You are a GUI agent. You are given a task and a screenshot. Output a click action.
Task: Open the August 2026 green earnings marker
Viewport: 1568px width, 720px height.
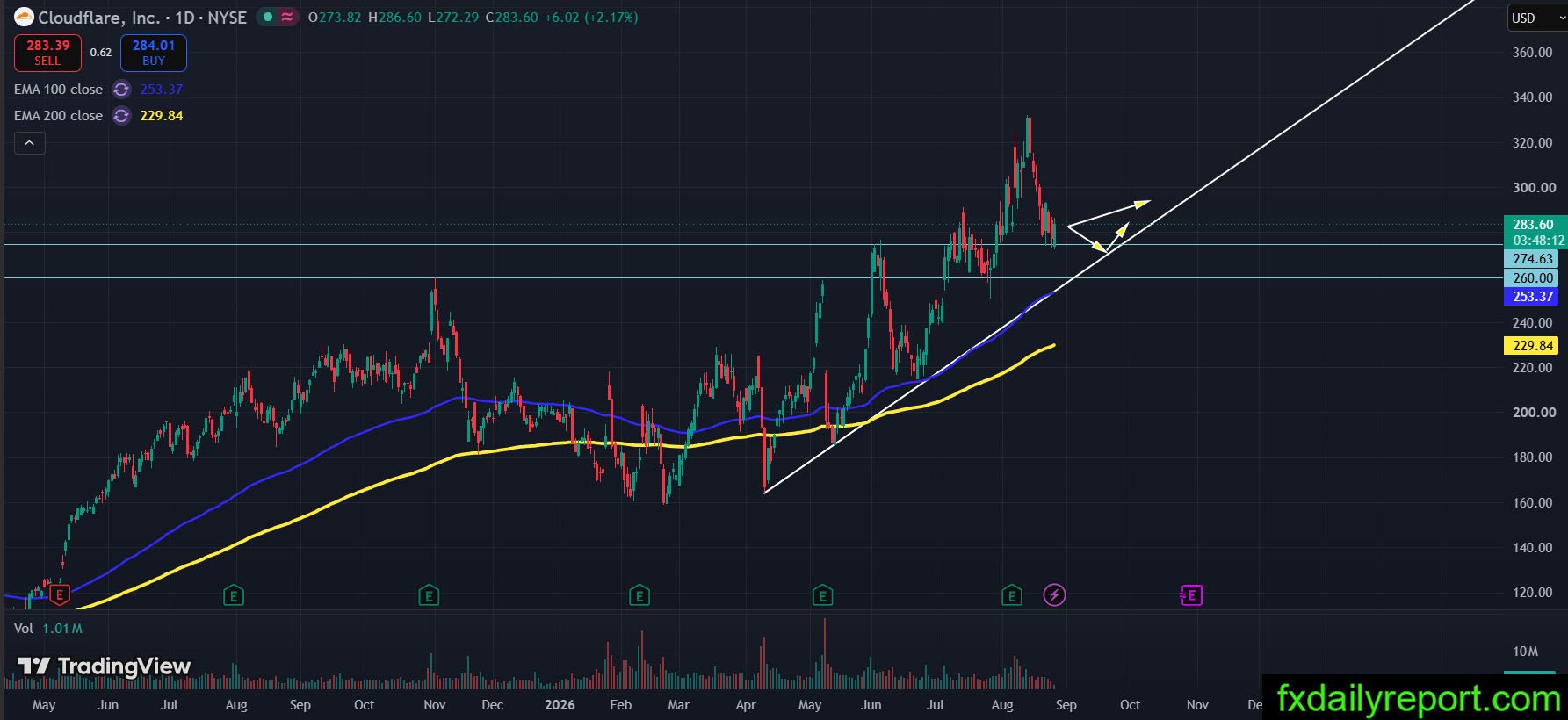(1012, 596)
